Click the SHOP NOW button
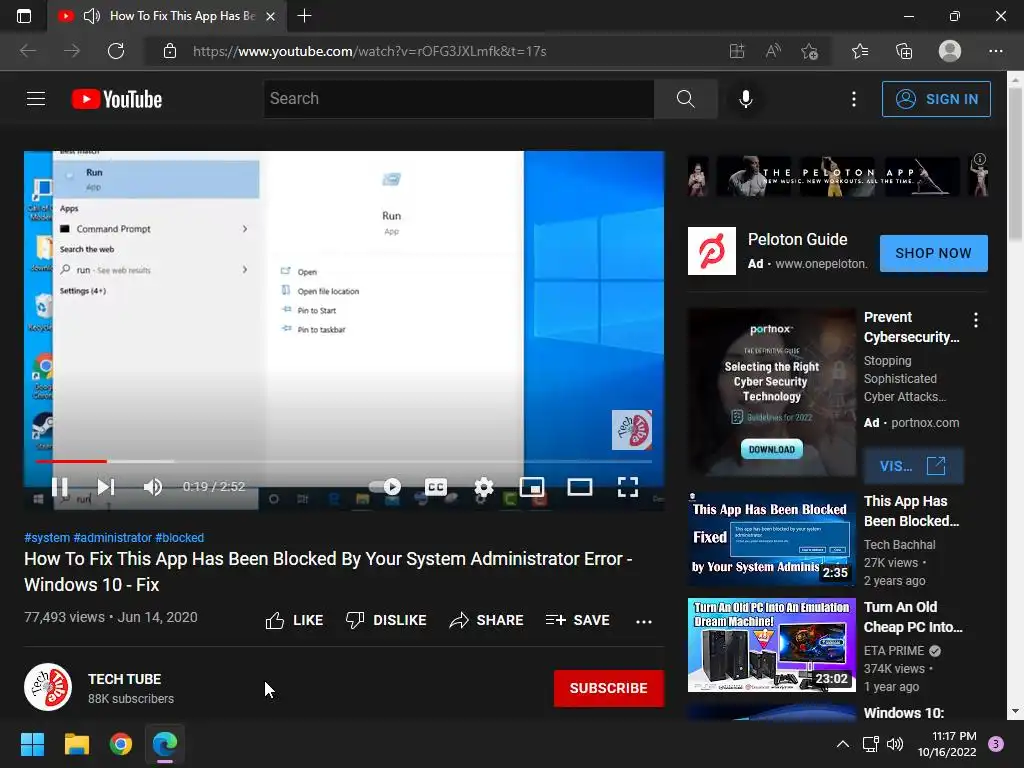This screenshot has width=1024, height=768. tap(933, 253)
